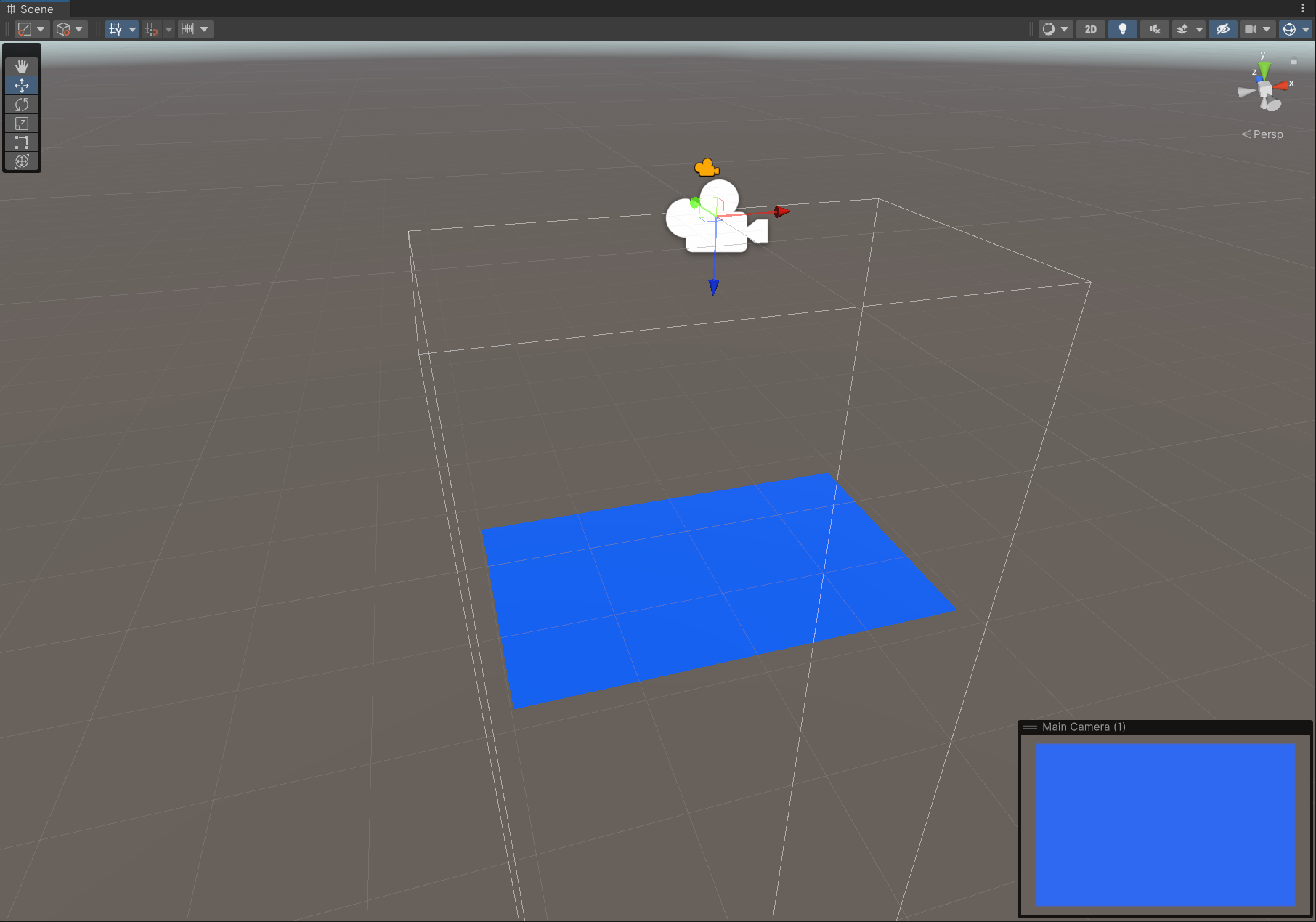Toggle scene effects layers icon
The width and height of the screenshot is (1316, 922).
(x=1182, y=29)
